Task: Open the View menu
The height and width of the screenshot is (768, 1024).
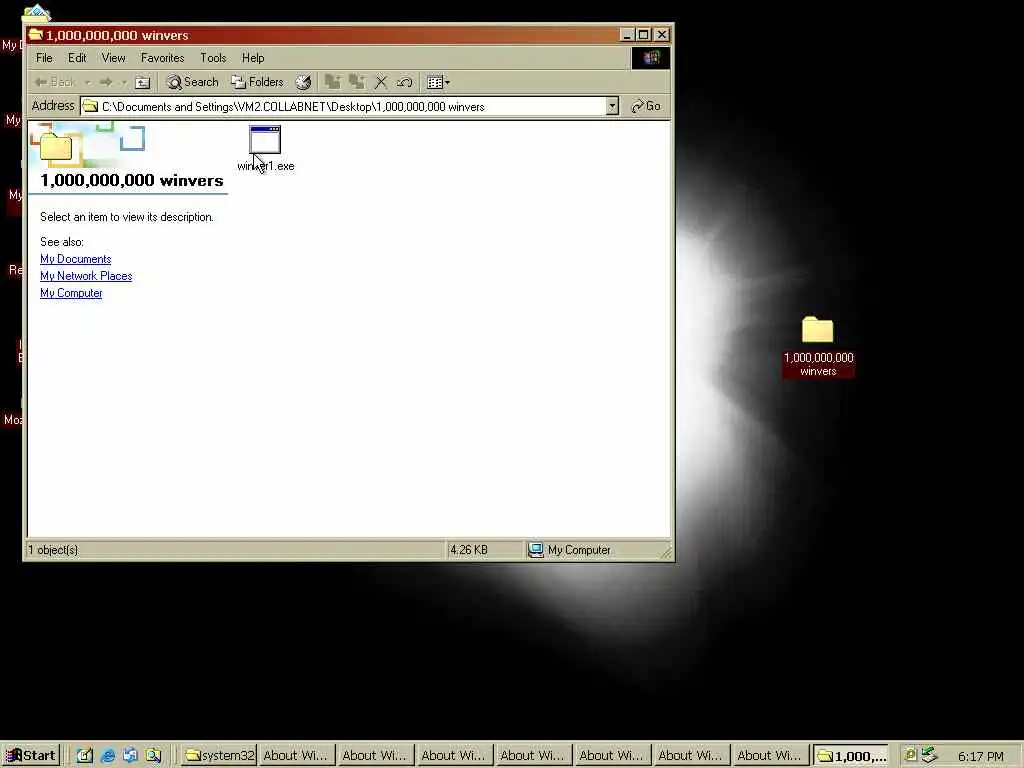Action: 113,58
